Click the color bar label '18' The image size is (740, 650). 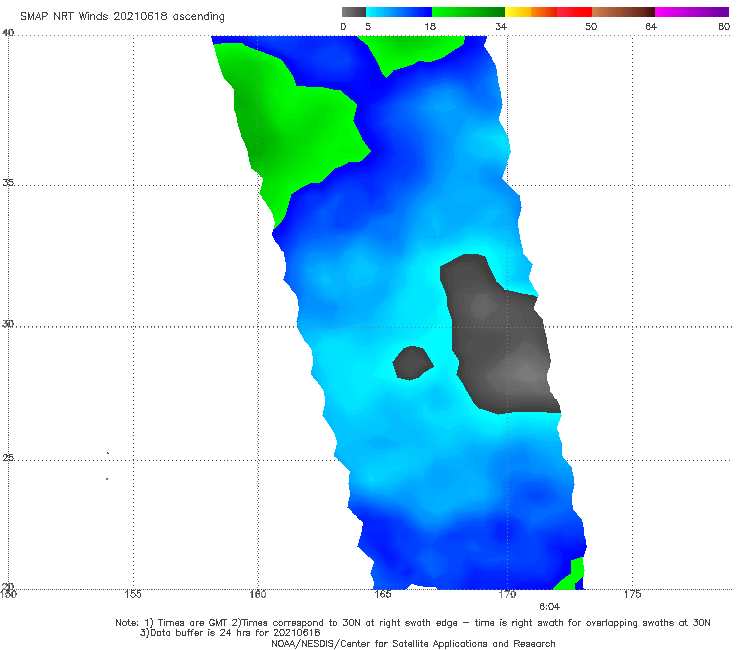point(430,26)
